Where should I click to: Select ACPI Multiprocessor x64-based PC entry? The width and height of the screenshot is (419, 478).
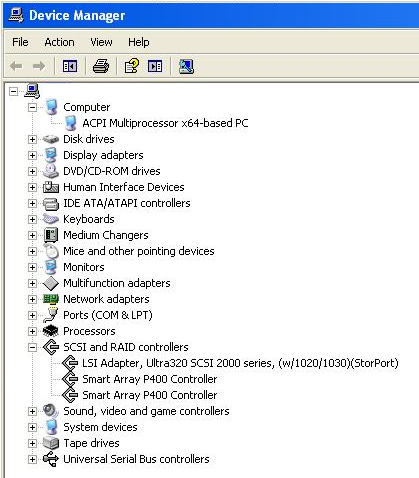coord(165,123)
